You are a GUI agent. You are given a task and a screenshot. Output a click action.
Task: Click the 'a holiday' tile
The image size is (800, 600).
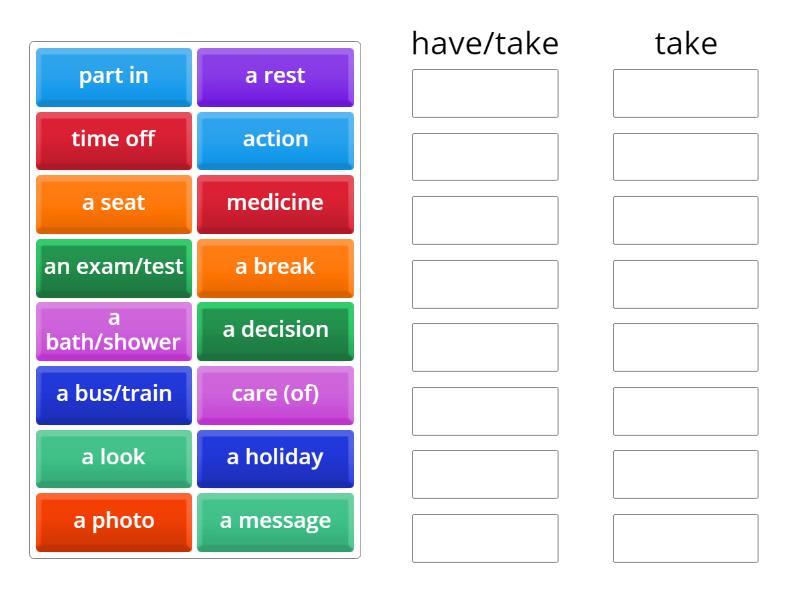tap(276, 458)
